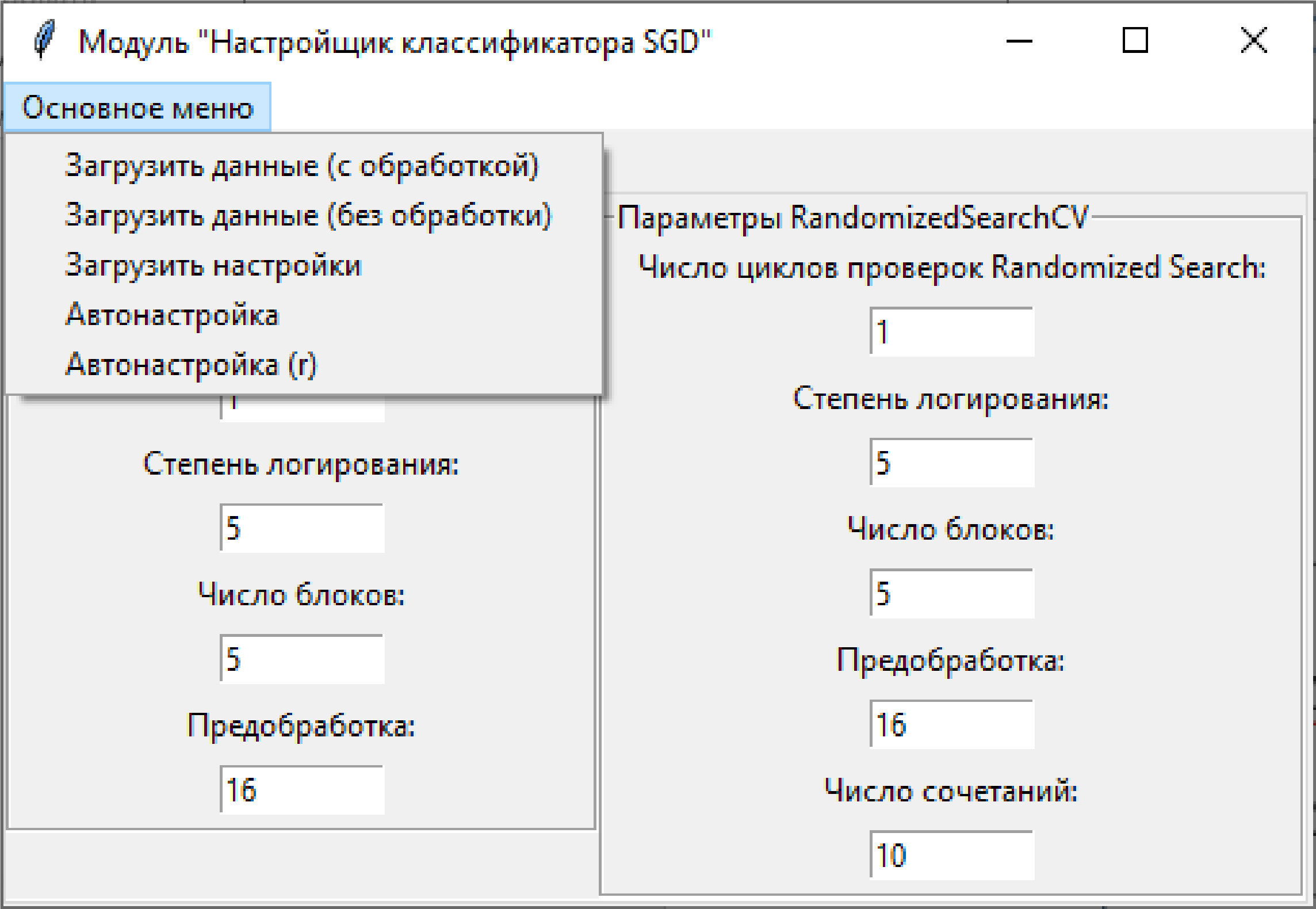Maximize the SGD classifier tuner window
Viewport: 1316px width, 909px height.
[x=1135, y=41]
